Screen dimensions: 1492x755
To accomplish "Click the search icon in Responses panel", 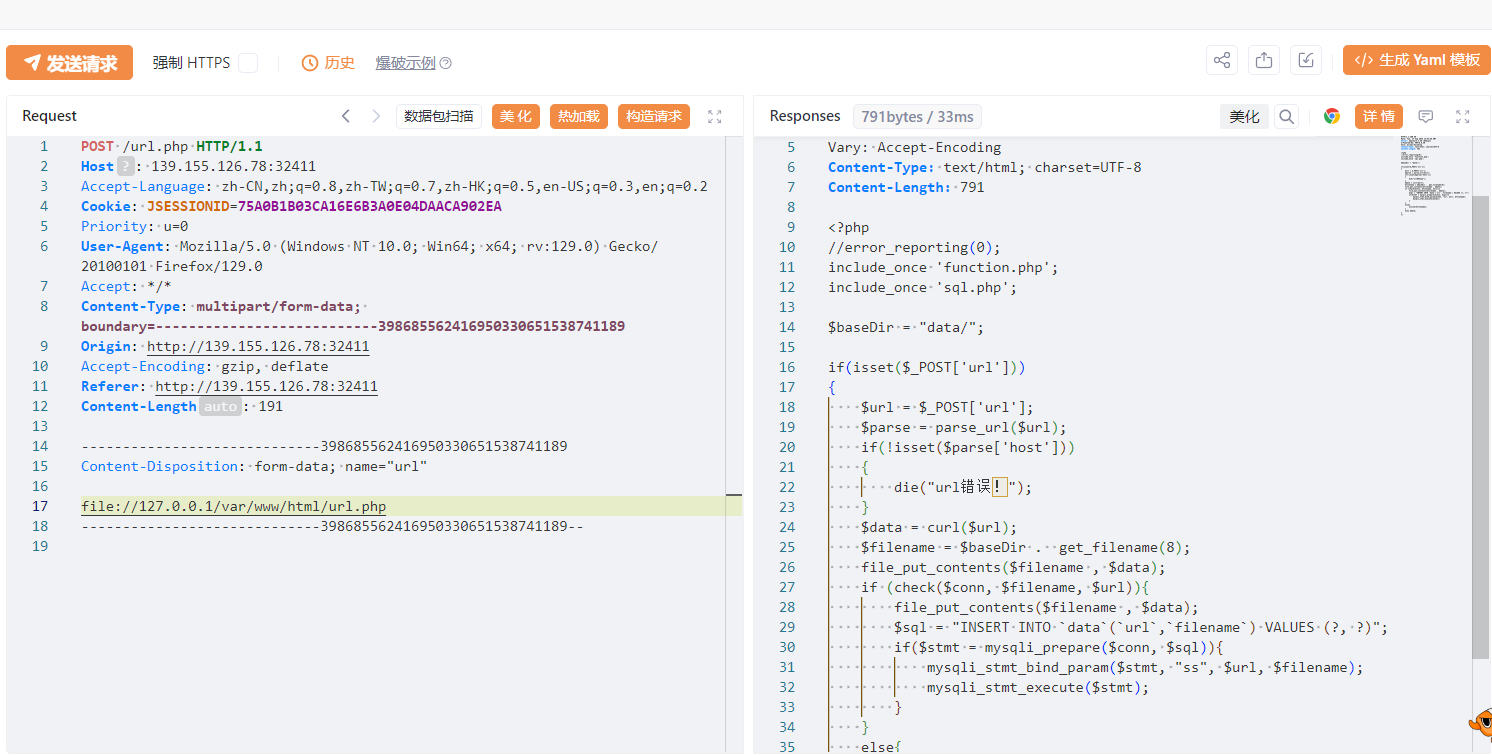I will 1287,116.
